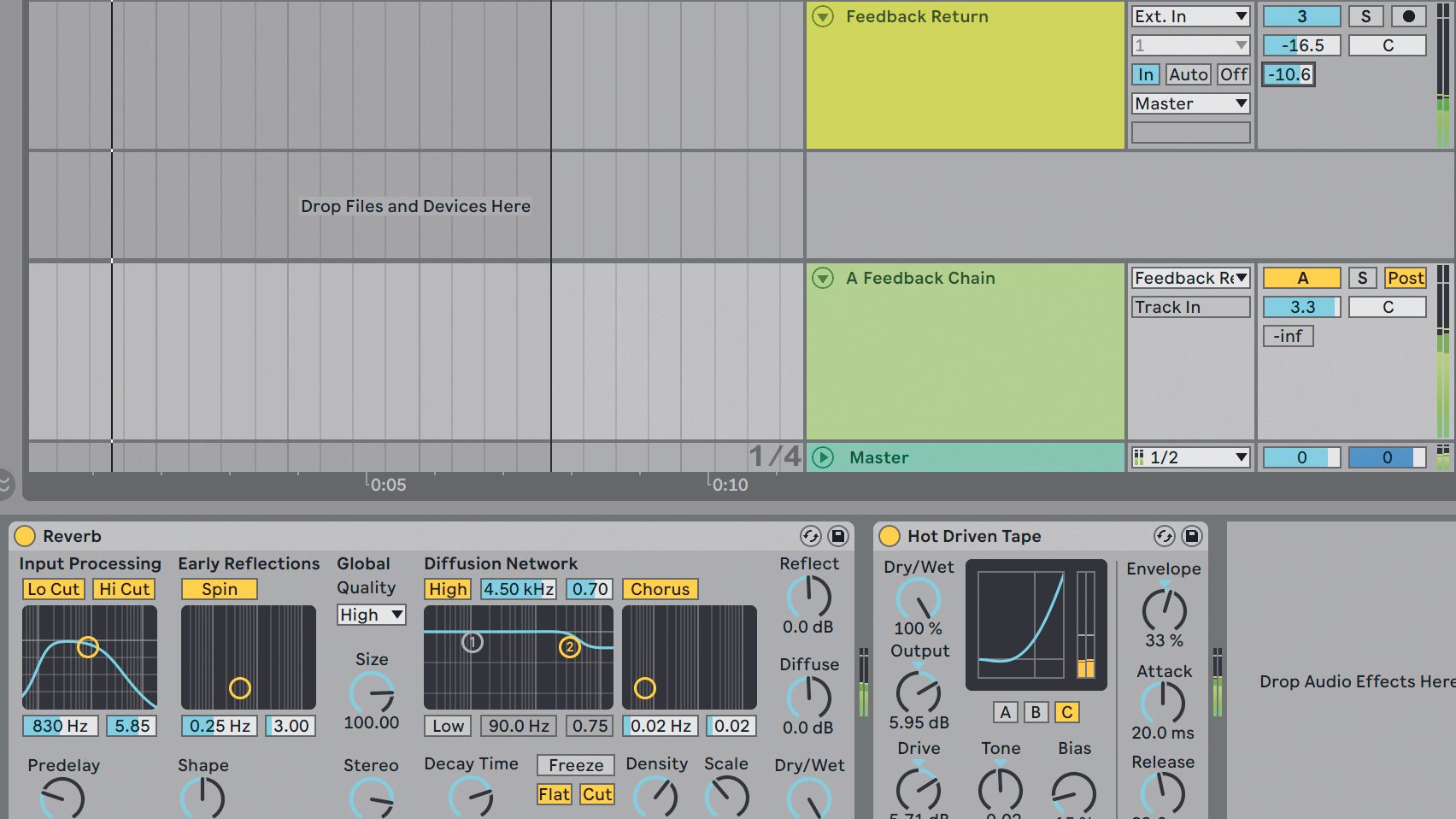Collapse the A Feedback Chain track
The image size is (1456, 819).
(821, 278)
